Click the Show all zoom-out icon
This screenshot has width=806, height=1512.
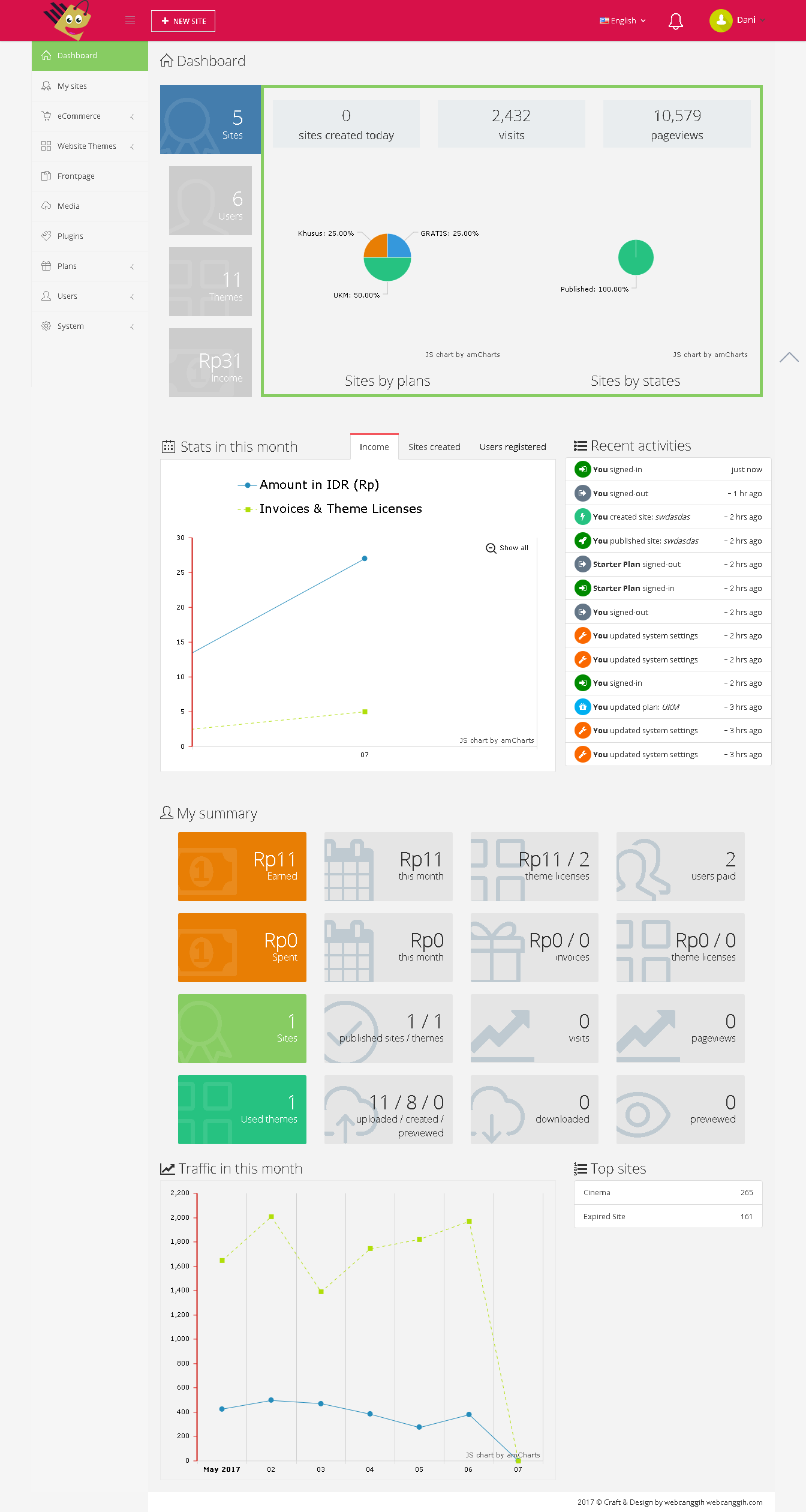point(491,548)
